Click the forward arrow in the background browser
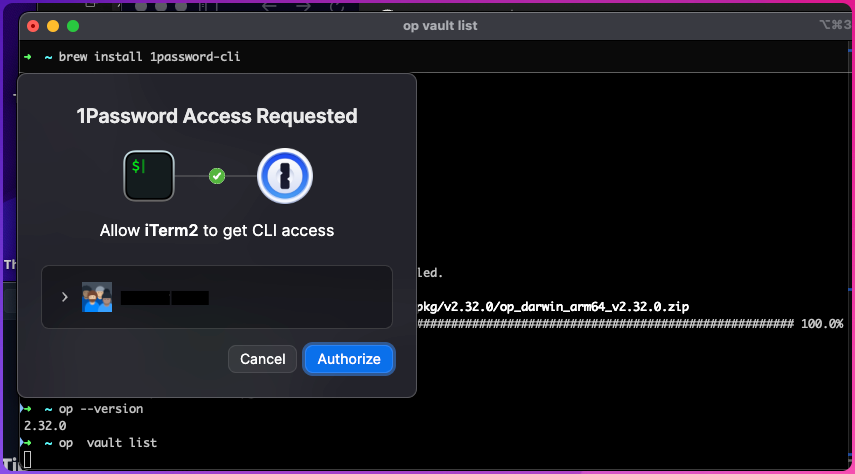 point(303,7)
